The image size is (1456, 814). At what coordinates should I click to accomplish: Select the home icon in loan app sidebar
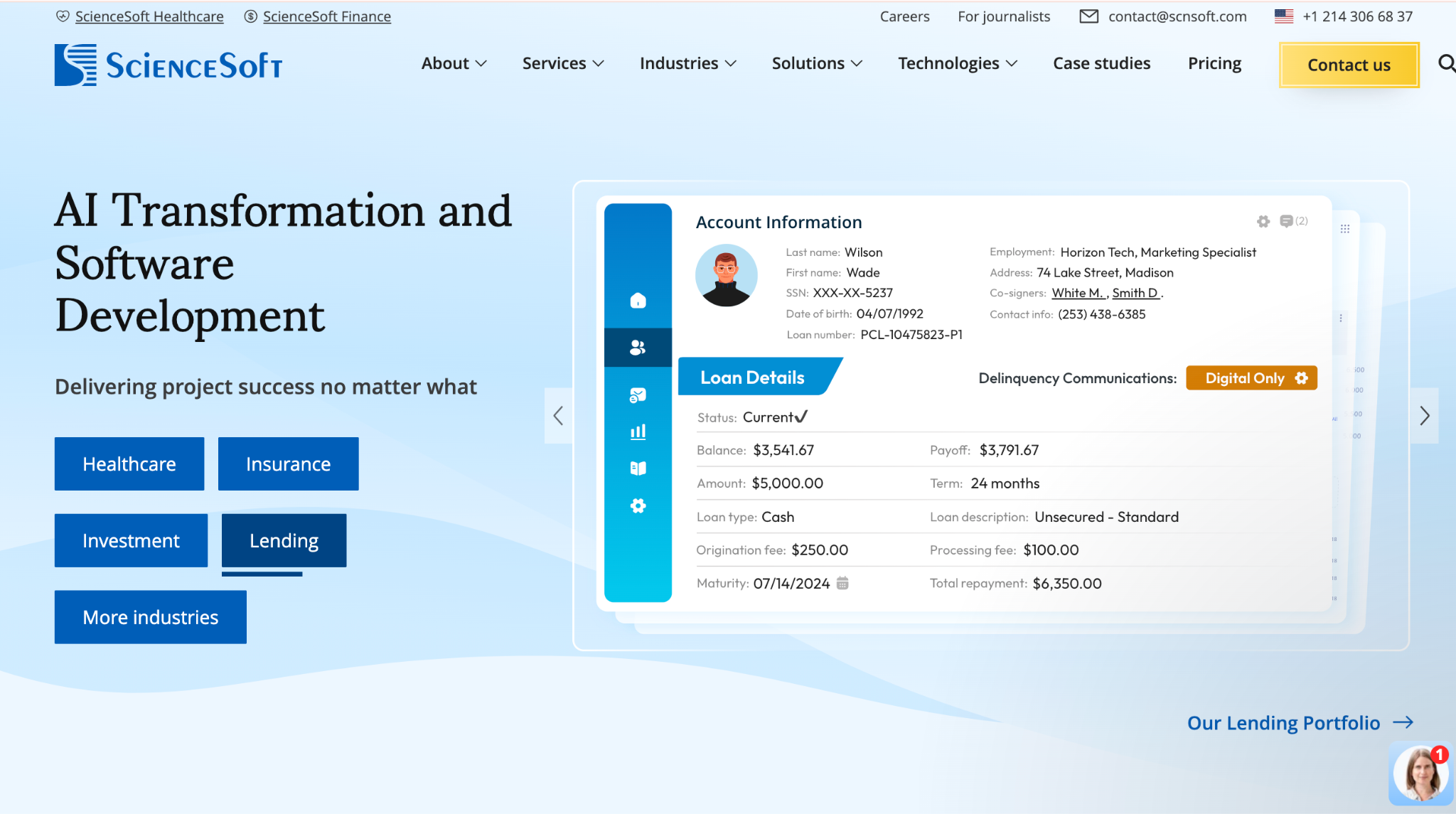point(638,301)
